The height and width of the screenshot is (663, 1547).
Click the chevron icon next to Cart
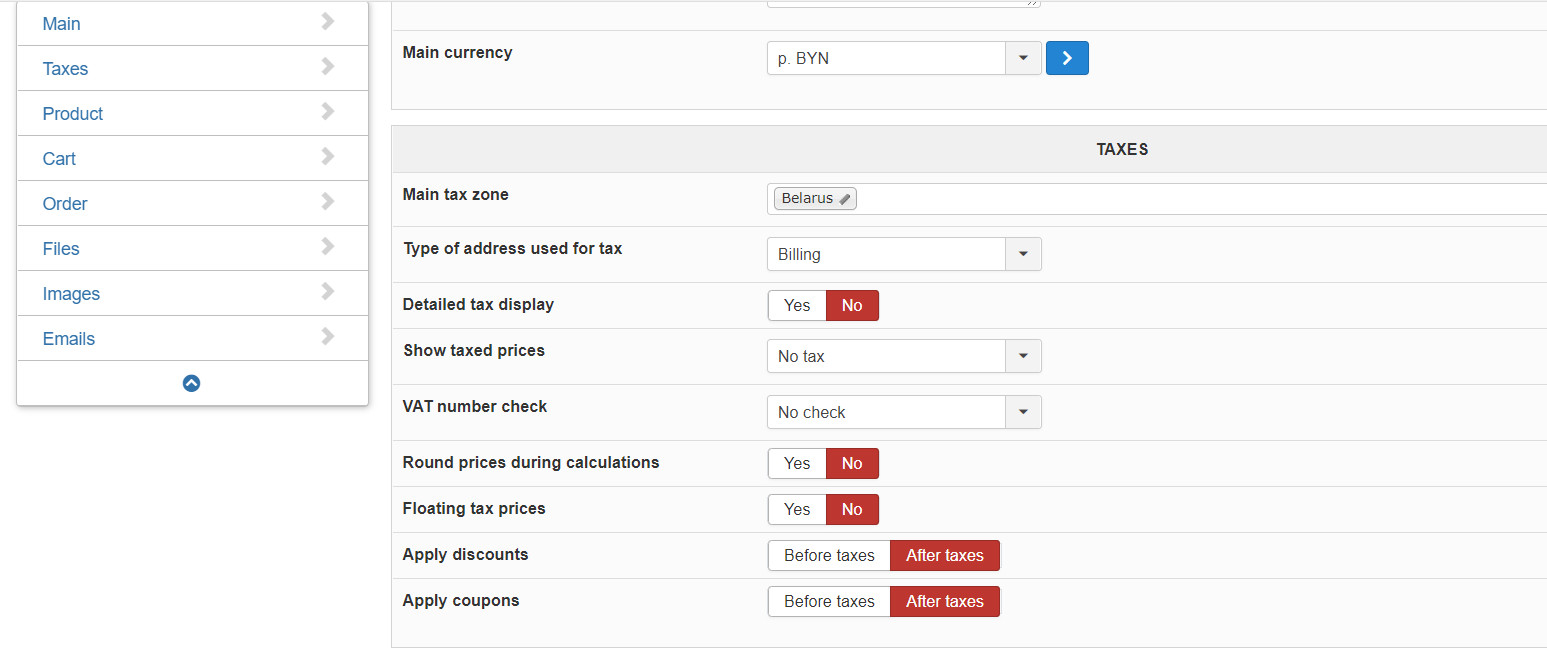[328, 157]
